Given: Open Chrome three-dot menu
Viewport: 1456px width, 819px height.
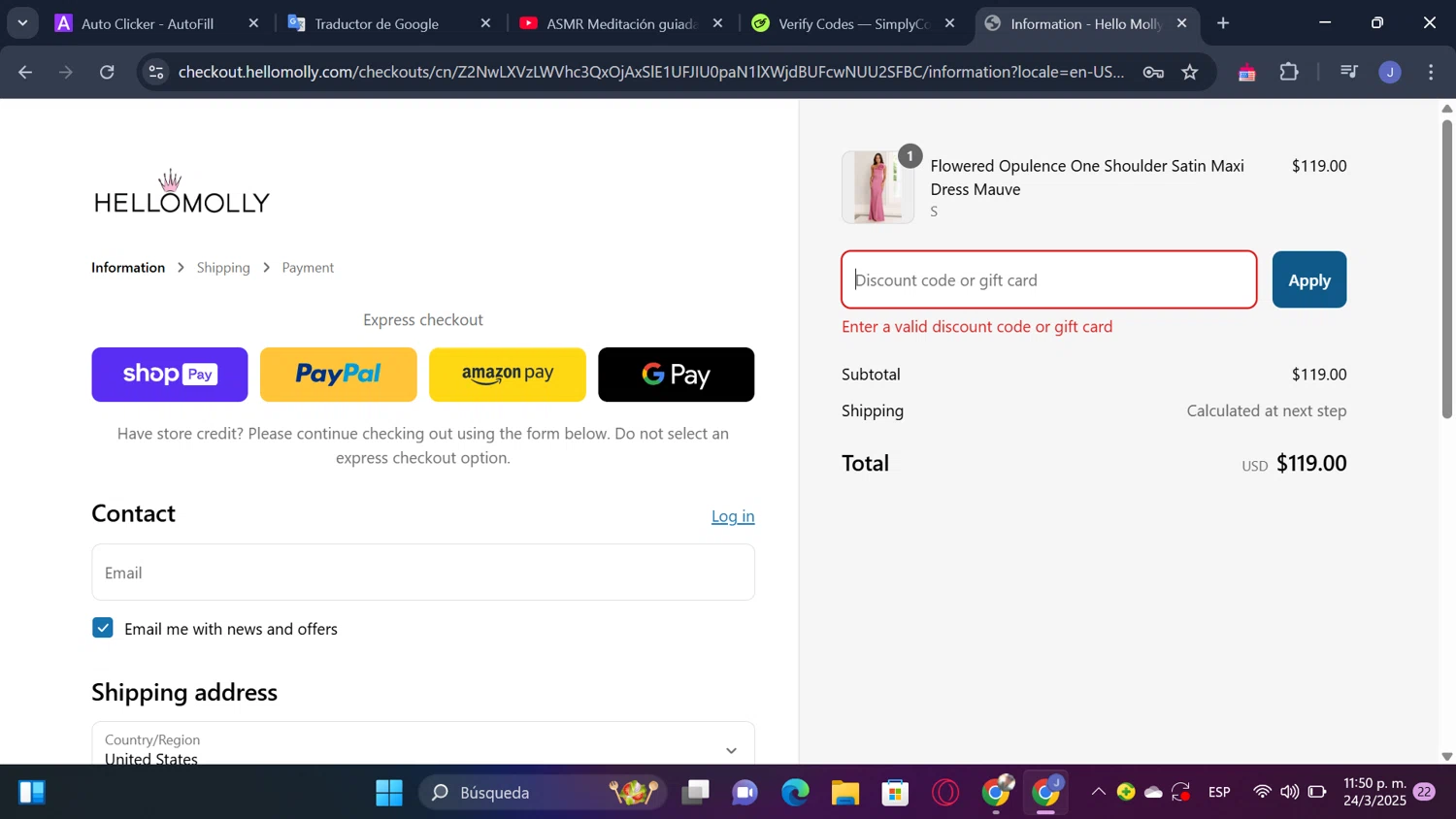Looking at the screenshot, I should tap(1432, 72).
